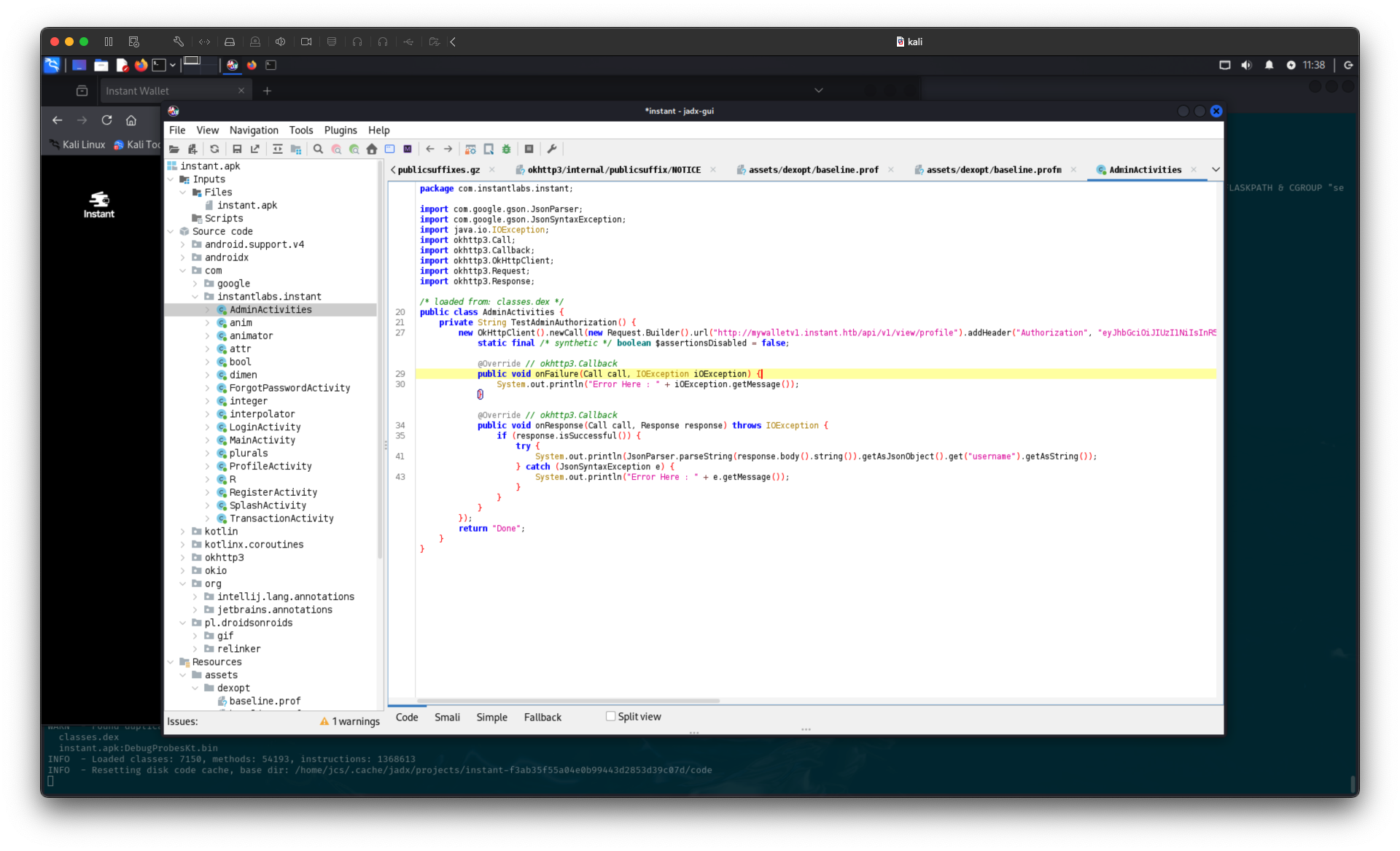The width and height of the screenshot is (1400, 851).
Task: Click the navigate back arrow icon
Action: click(430, 149)
